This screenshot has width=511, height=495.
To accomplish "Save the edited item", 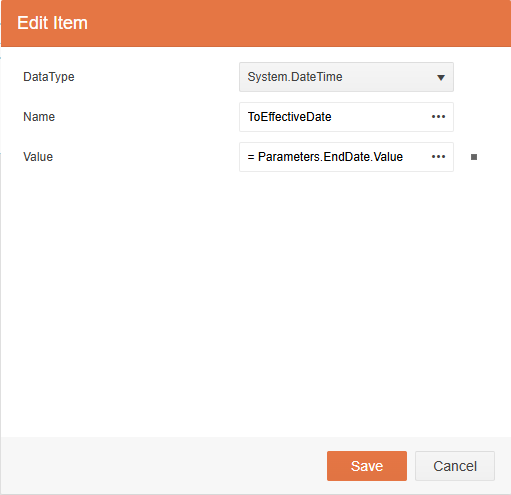I will [367, 466].
